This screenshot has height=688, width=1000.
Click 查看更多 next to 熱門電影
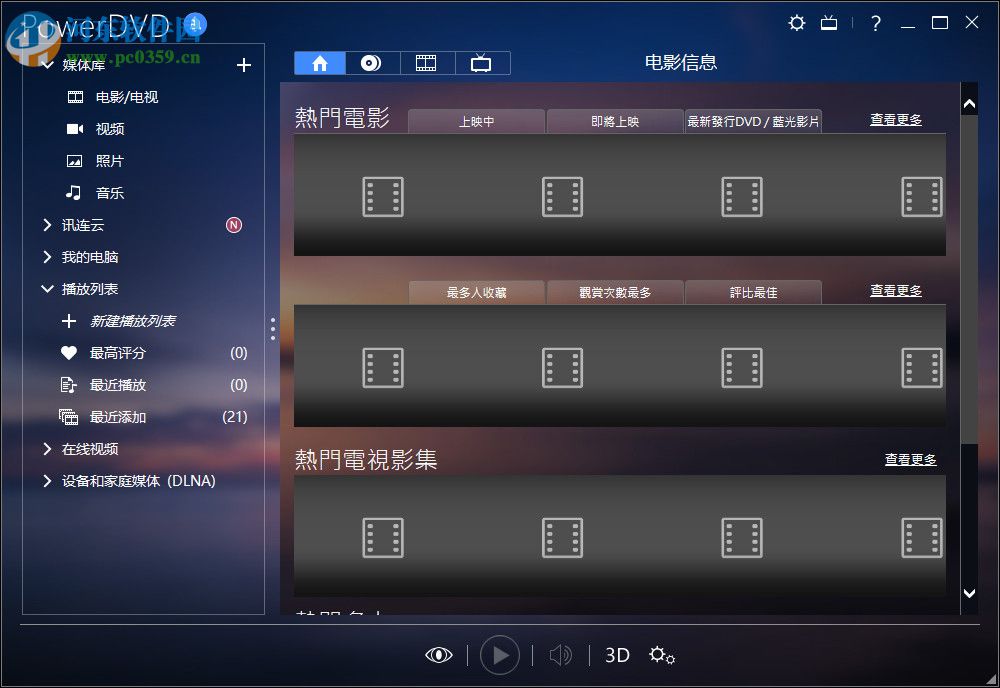896,120
